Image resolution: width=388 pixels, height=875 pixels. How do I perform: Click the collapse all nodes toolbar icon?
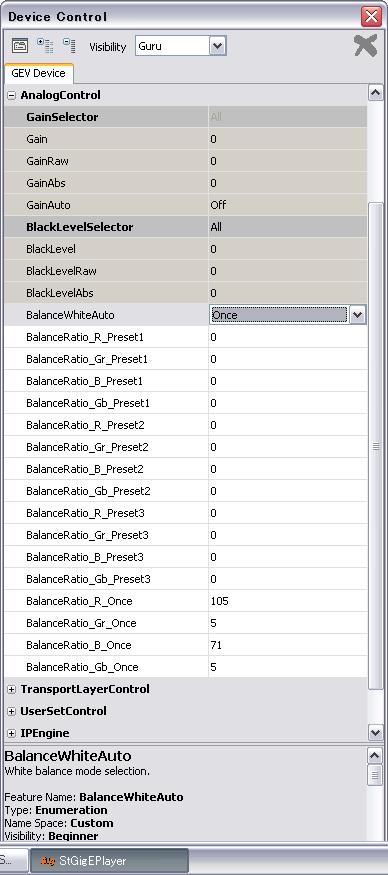click(69, 46)
